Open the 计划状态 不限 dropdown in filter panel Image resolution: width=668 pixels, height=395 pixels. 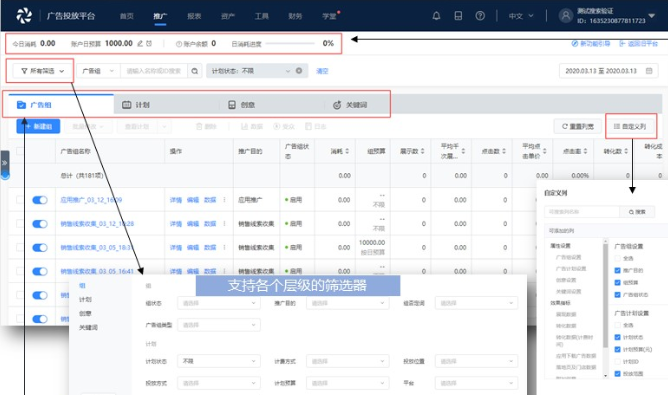[x=219, y=361]
